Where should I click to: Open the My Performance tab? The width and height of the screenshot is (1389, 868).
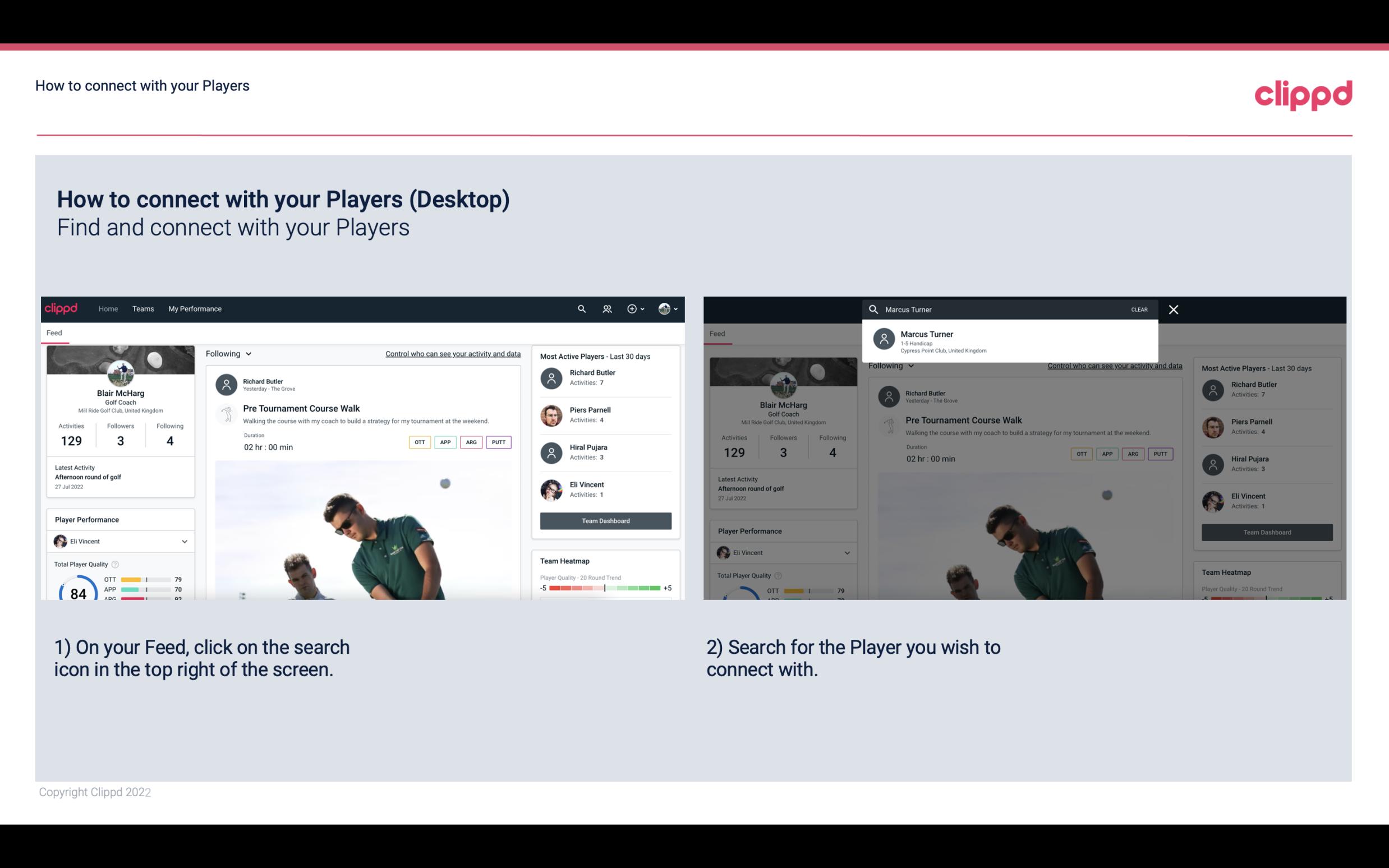(x=195, y=308)
